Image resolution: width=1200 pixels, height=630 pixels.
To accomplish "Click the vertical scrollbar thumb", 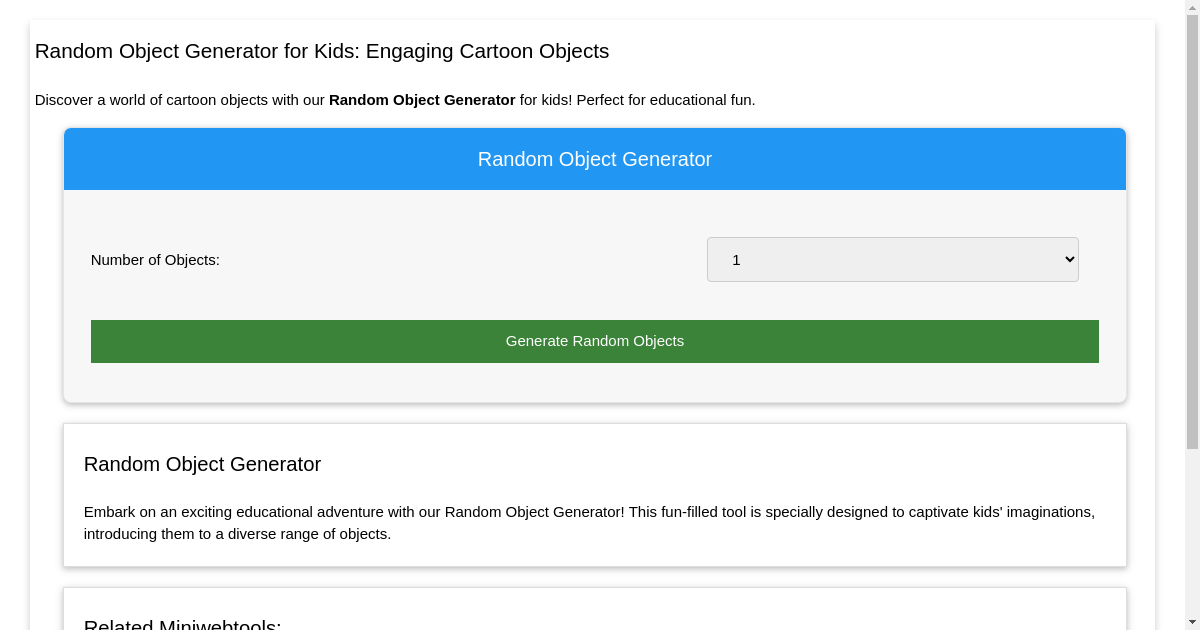I will 1192,230.
